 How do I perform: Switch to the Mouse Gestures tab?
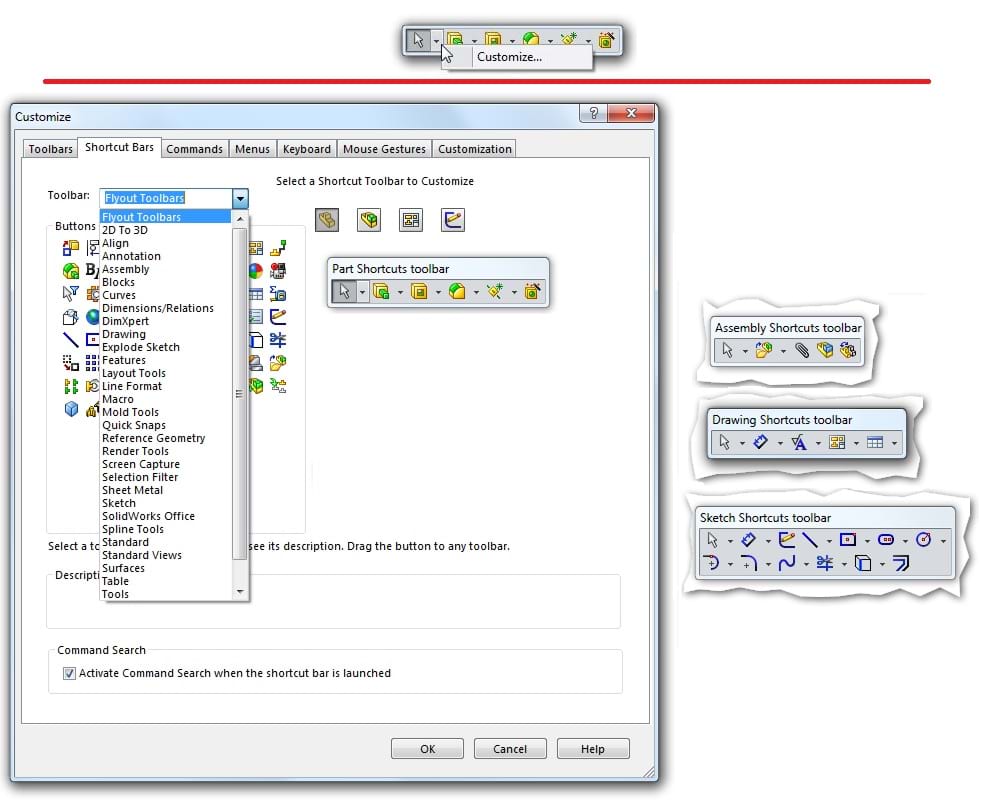pos(384,149)
